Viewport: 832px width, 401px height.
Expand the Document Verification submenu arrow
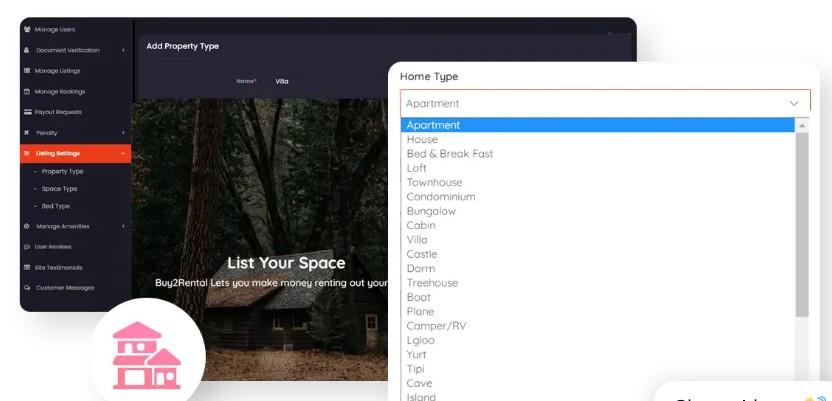pyautogui.click(x=123, y=50)
